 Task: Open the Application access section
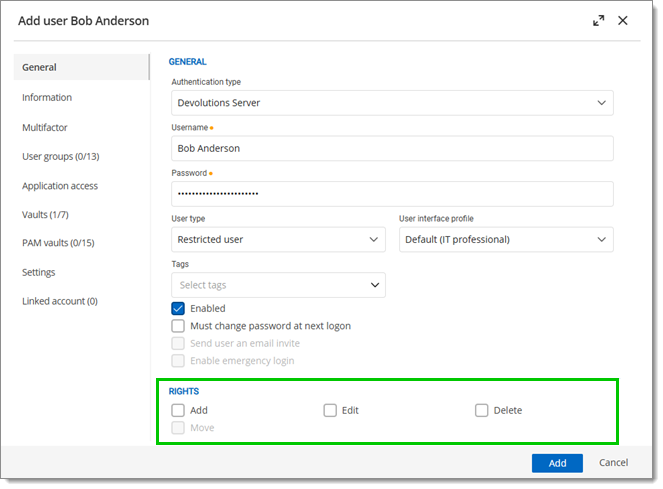point(60,186)
